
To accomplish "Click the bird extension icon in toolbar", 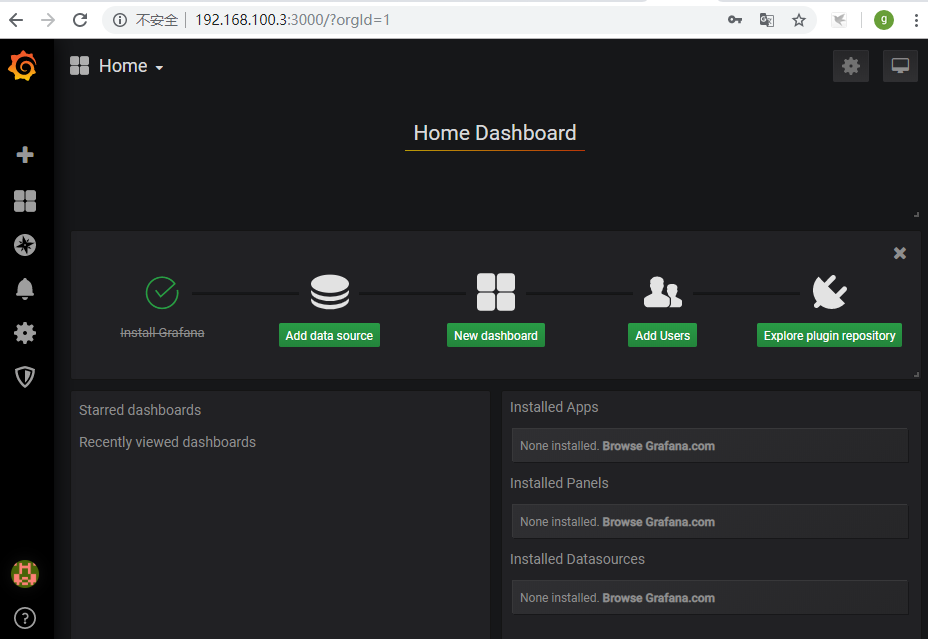I will (x=839, y=20).
